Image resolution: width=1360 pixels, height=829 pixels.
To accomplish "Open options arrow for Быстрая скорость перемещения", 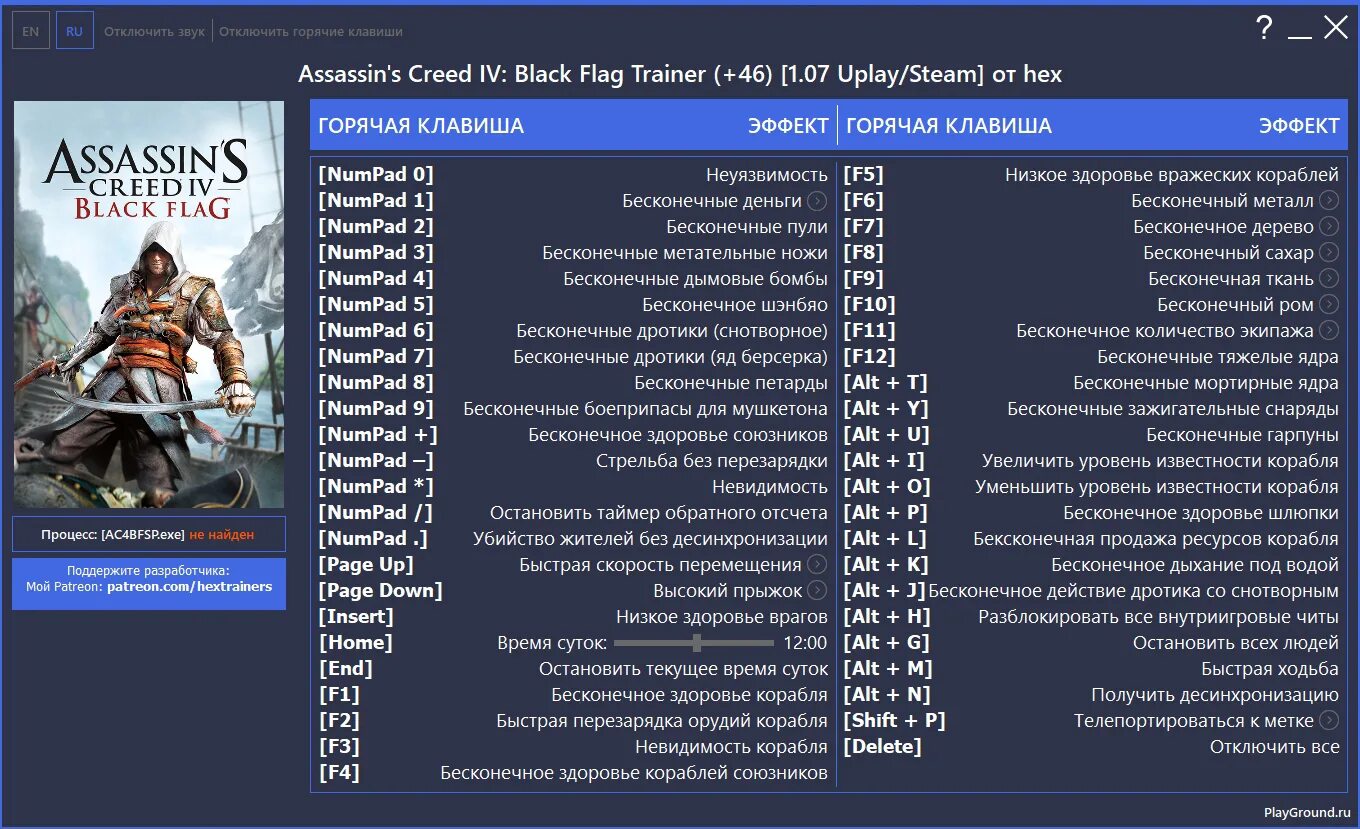I will 817,565.
